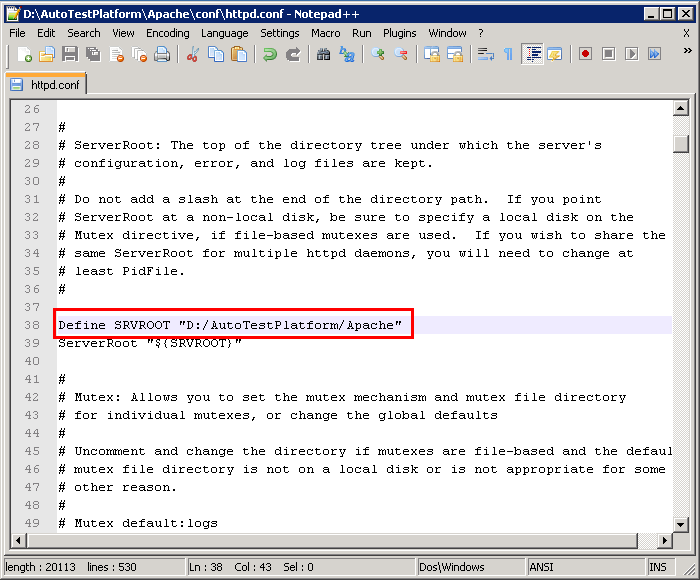Maximize the Notepad++ window
This screenshot has height=581, width=700.
click(x=668, y=14)
